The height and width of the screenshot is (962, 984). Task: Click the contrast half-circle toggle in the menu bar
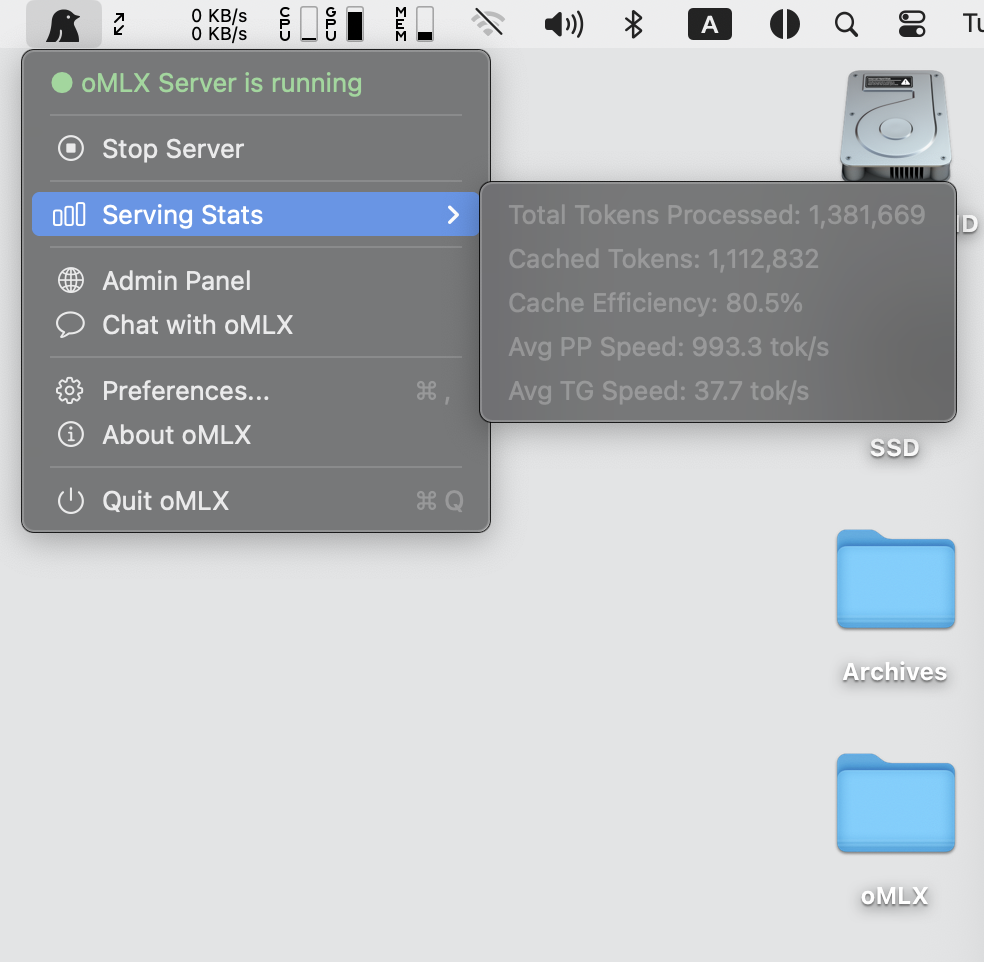(785, 23)
